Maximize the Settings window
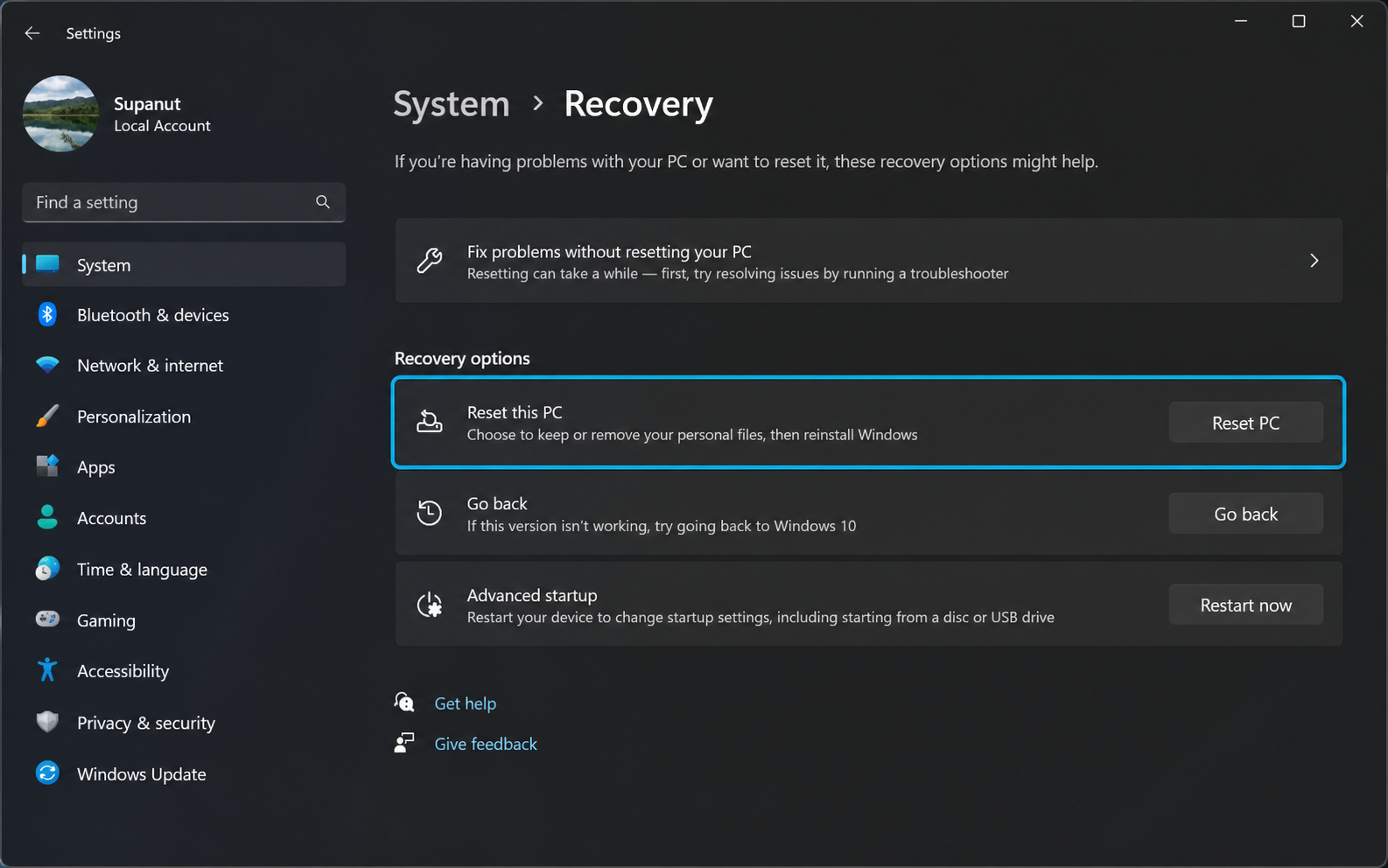The height and width of the screenshot is (868, 1388). (1299, 21)
